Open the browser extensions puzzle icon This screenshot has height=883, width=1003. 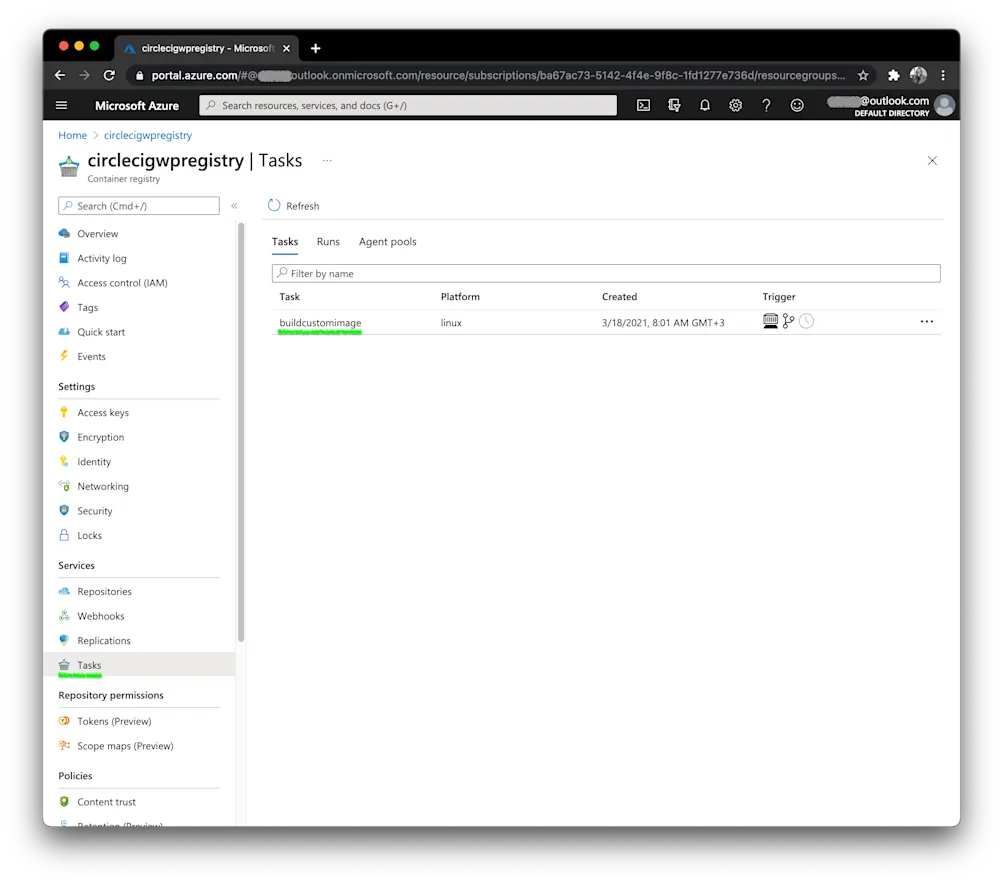pos(894,76)
